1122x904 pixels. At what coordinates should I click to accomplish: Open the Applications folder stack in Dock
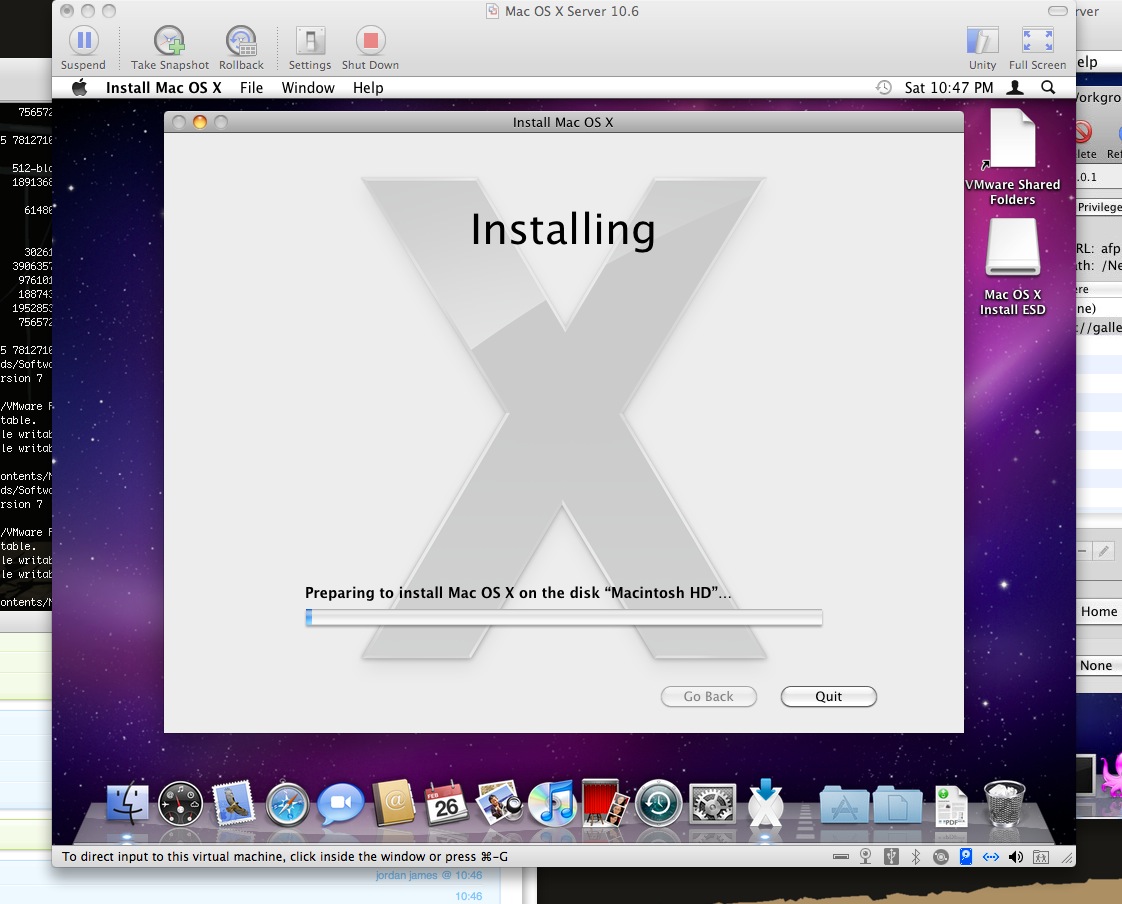pyautogui.click(x=844, y=805)
